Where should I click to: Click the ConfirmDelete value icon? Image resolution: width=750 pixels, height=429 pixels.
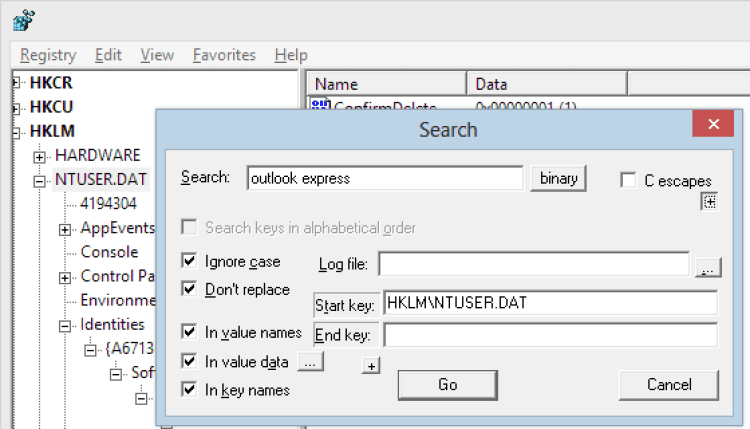tap(320, 106)
